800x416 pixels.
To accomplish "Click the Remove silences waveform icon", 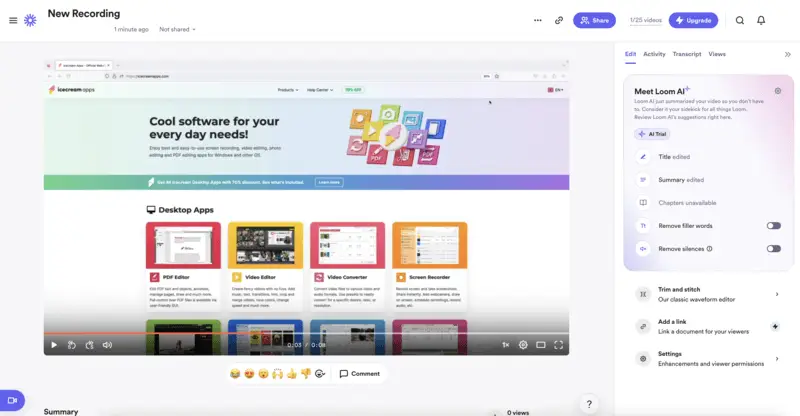I will [643, 249].
